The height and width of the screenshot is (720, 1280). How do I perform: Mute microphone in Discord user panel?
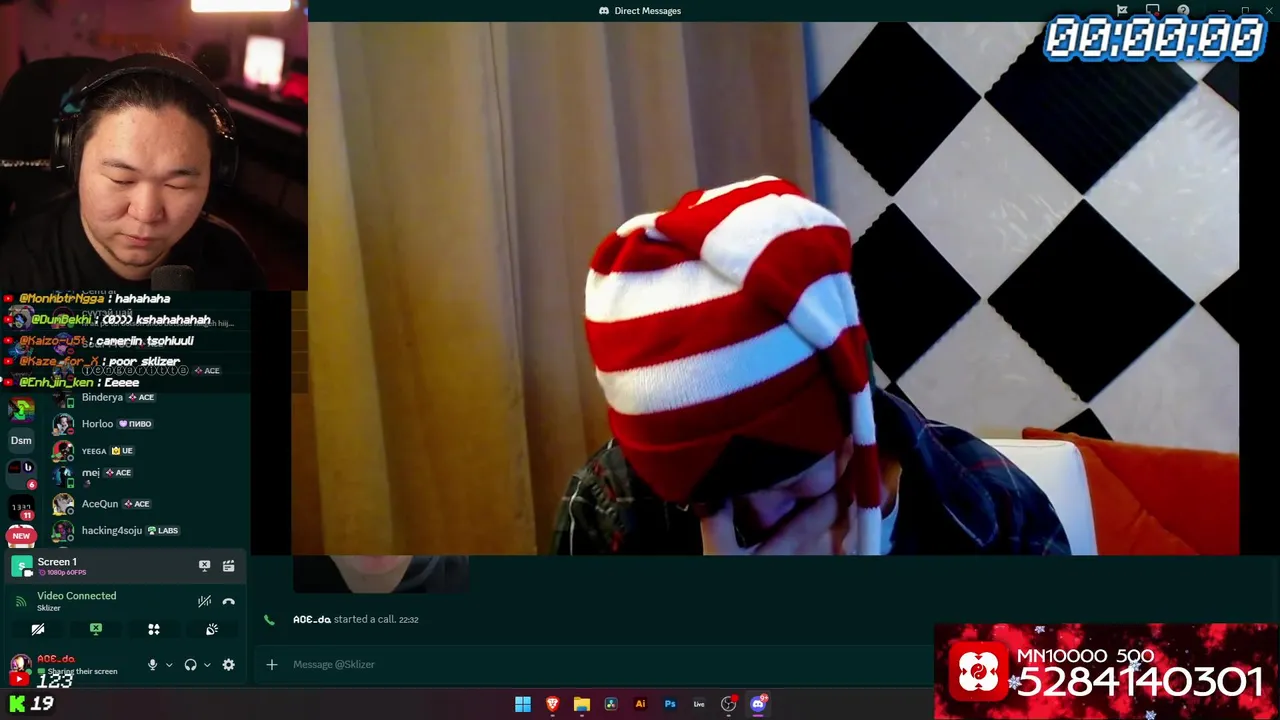point(152,665)
